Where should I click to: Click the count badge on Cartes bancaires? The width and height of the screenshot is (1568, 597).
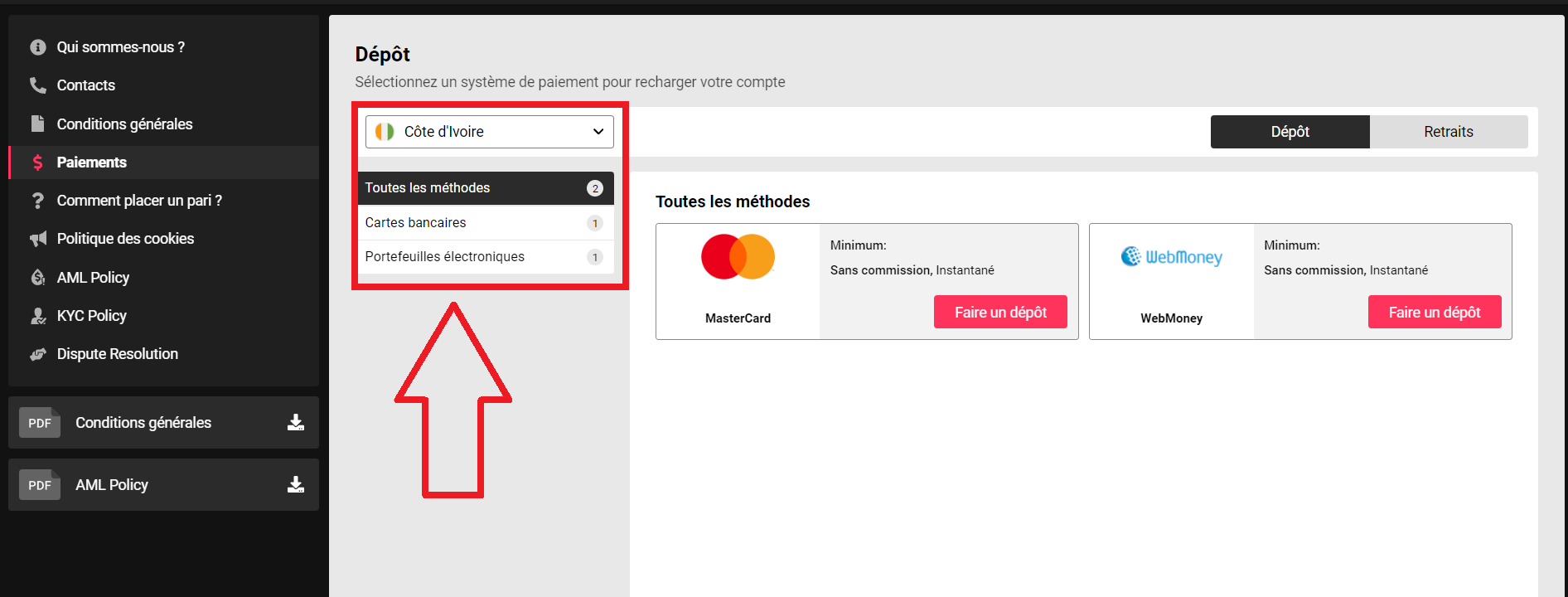click(x=595, y=223)
